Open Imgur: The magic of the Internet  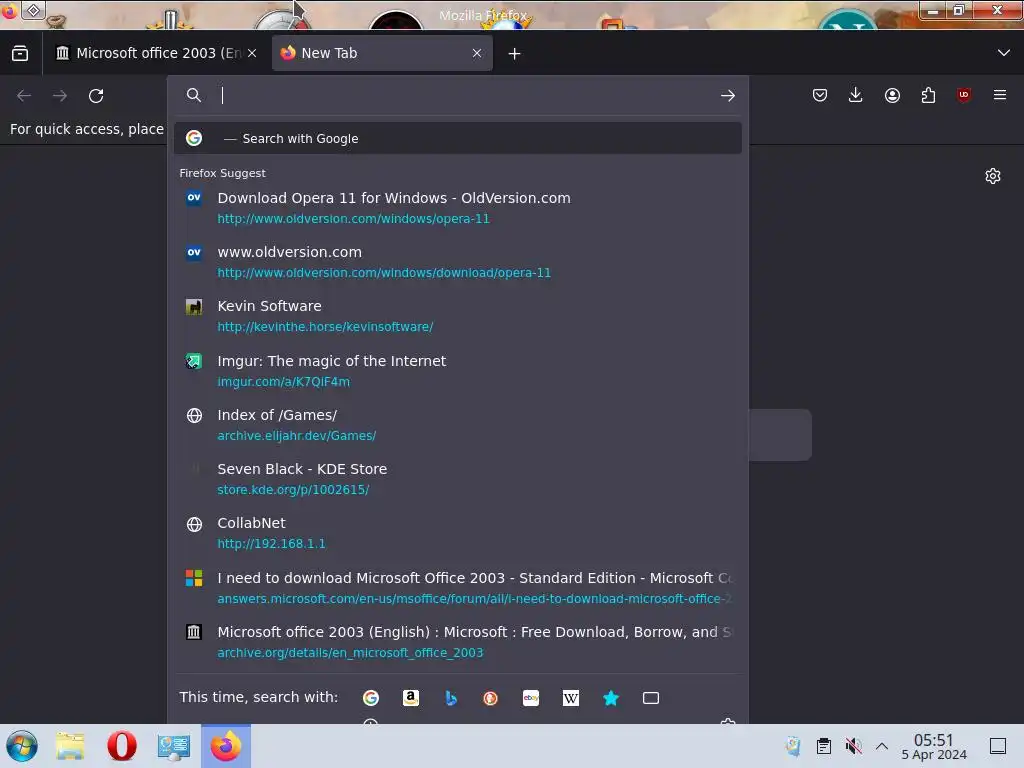(458, 371)
